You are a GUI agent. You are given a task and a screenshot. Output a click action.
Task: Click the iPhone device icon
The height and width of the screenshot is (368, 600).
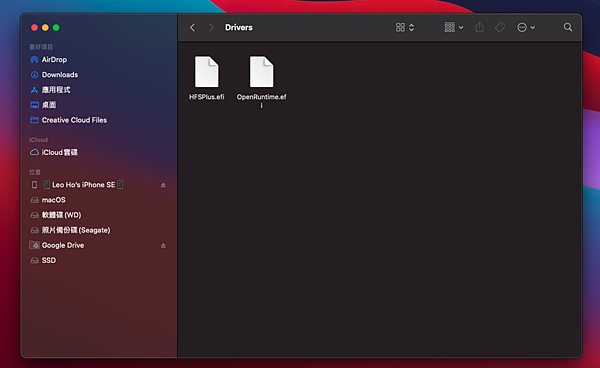pyautogui.click(x=34, y=185)
